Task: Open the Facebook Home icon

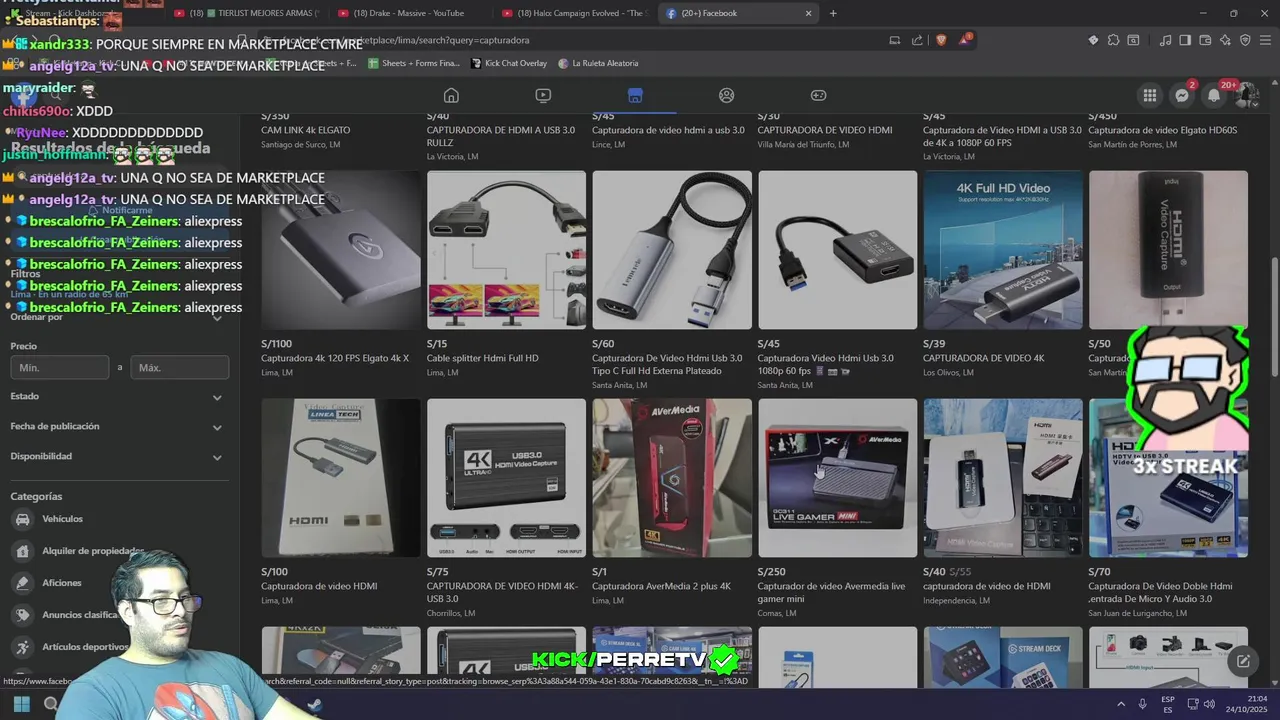Action: point(451,95)
